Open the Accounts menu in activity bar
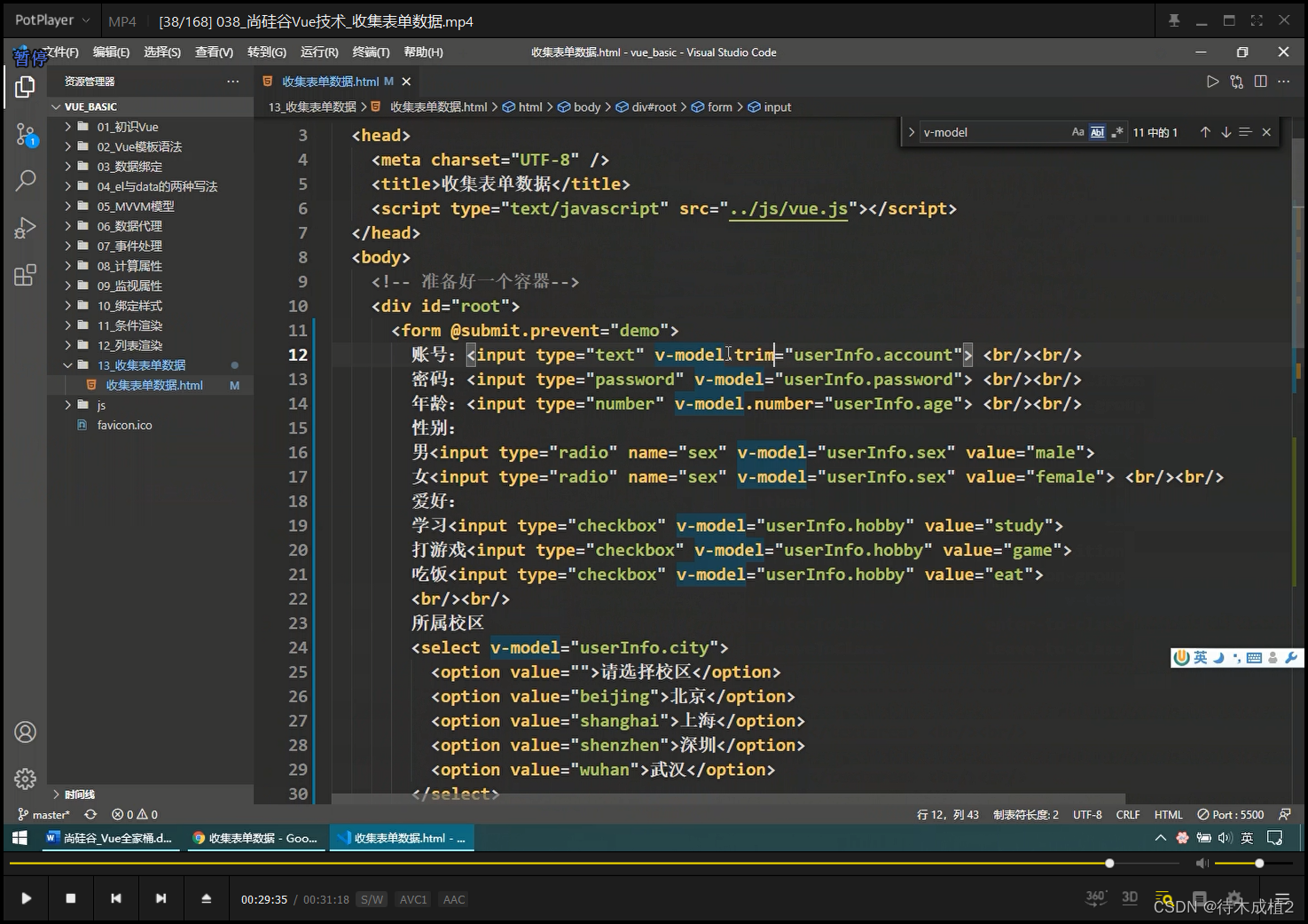 pyautogui.click(x=25, y=732)
